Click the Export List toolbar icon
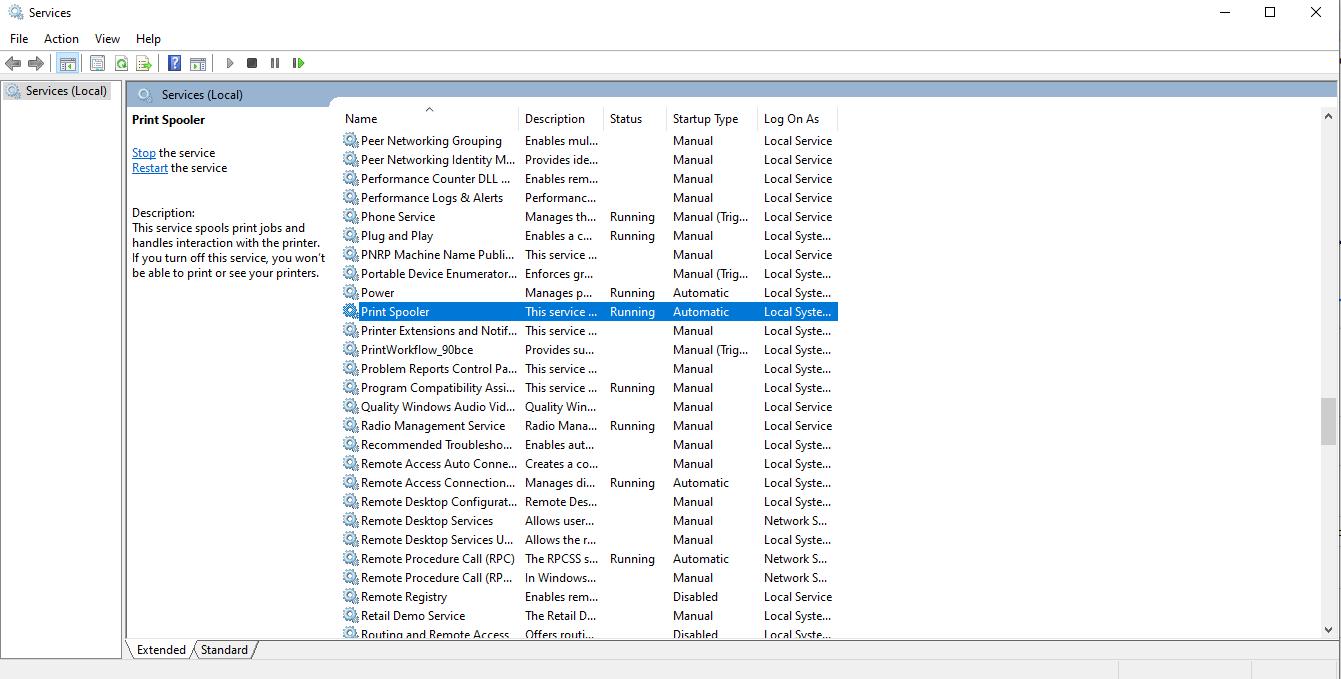The height and width of the screenshot is (679, 1341). (x=144, y=63)
